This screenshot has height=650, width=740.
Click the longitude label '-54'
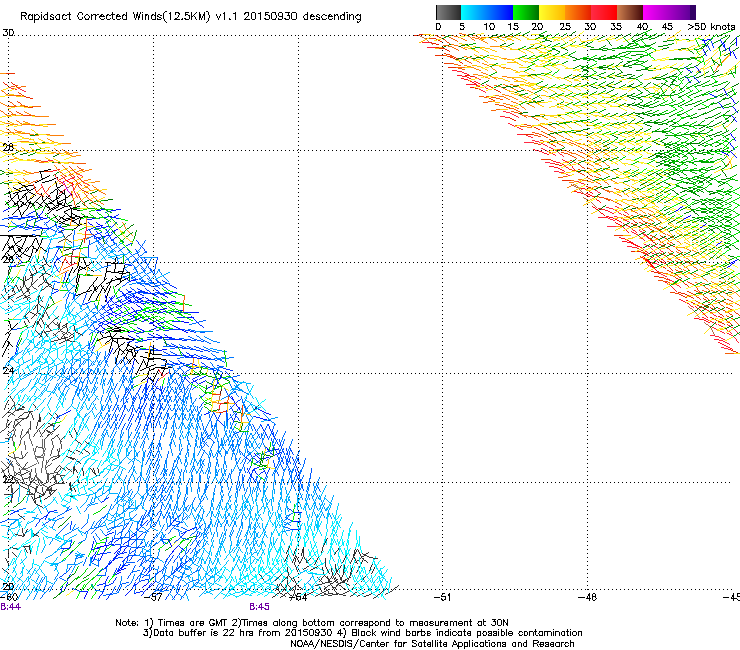click(x=298, y=597)
